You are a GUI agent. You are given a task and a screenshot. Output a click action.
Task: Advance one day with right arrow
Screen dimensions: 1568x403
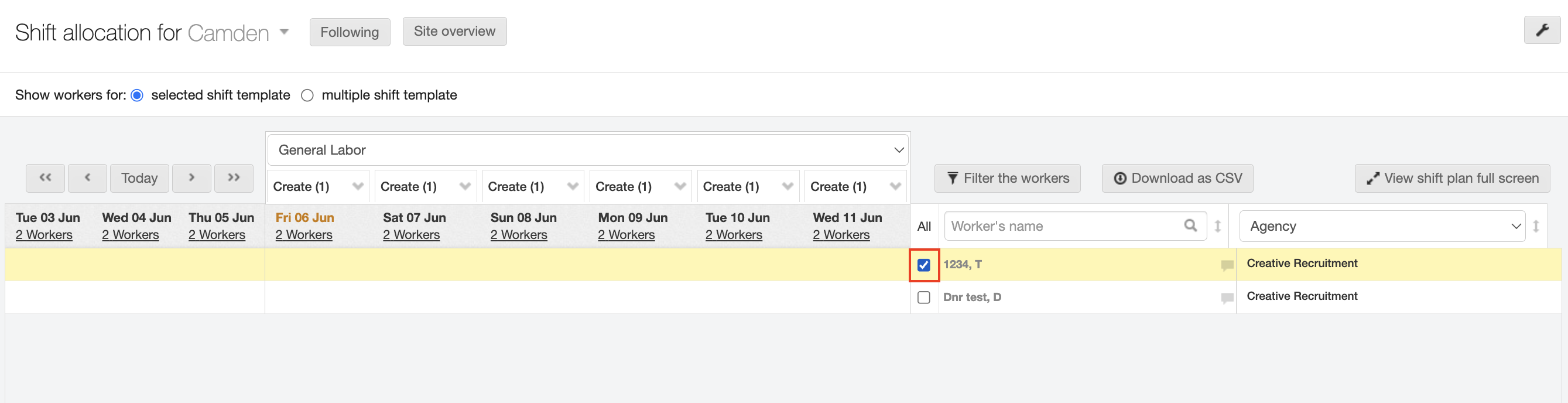(x=191, y=177)
